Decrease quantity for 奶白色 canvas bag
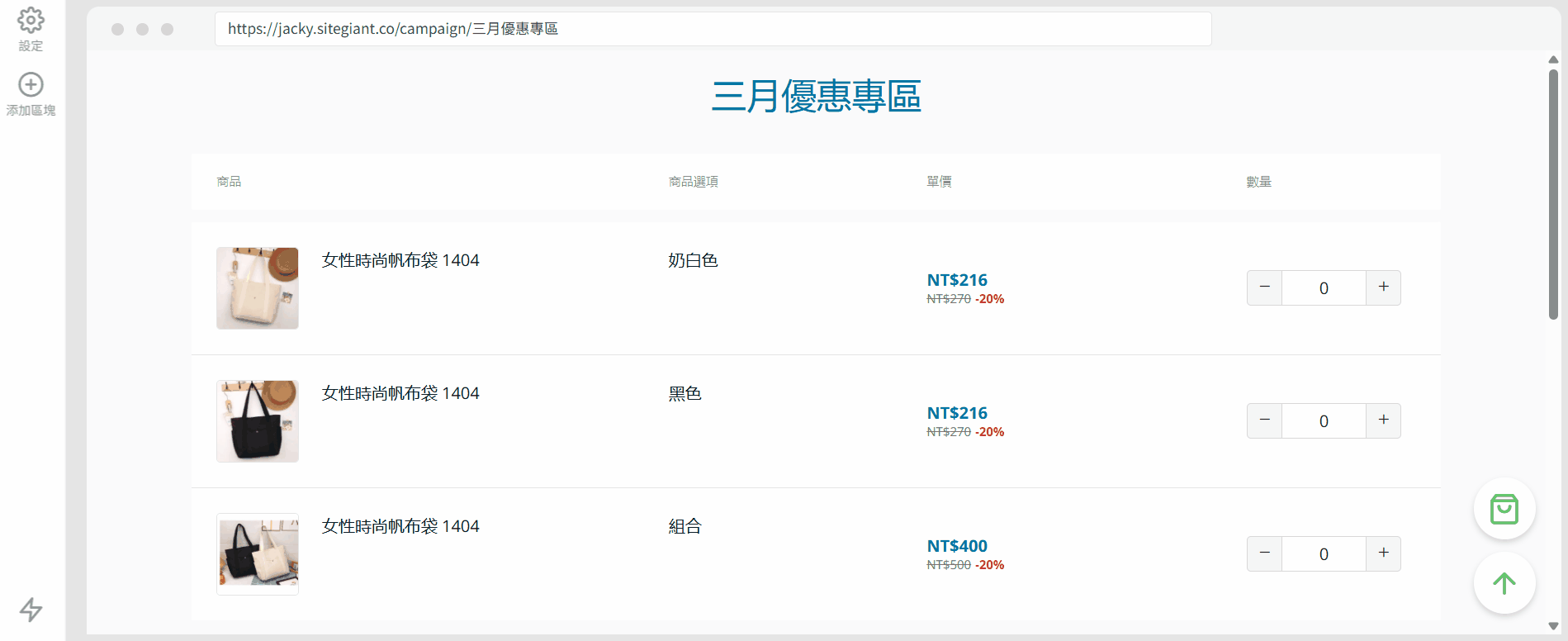Viewport: 1568px width, 641px height. pyautogui.click(x=1264, y=287)
